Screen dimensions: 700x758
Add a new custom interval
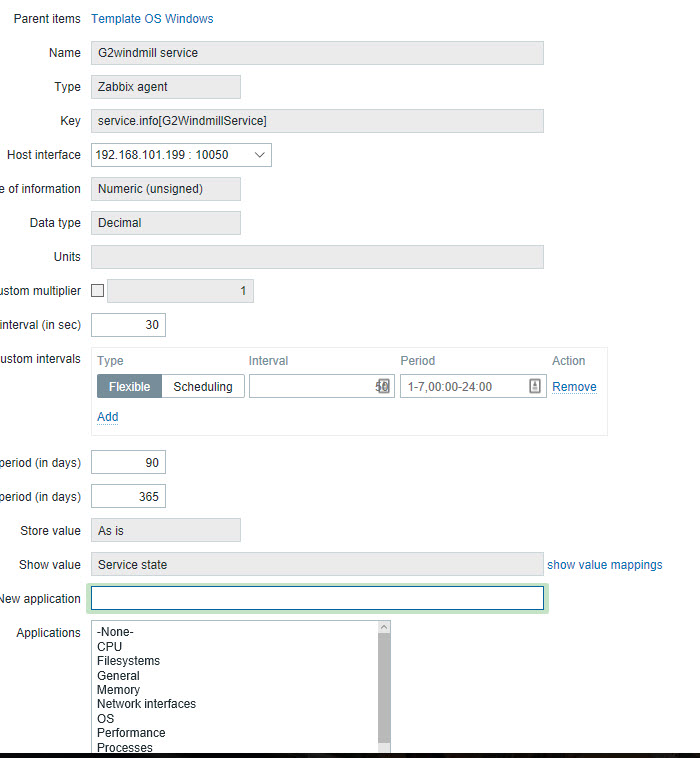[x=107, y=417]
